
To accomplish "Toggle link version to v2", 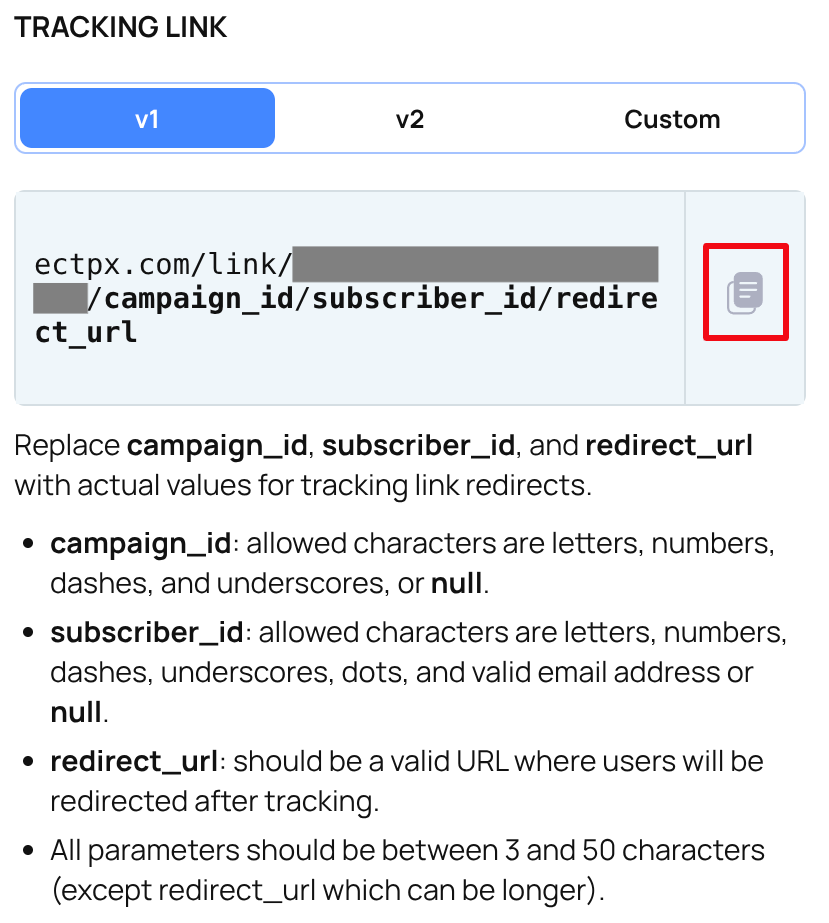I will coord(410,118).
